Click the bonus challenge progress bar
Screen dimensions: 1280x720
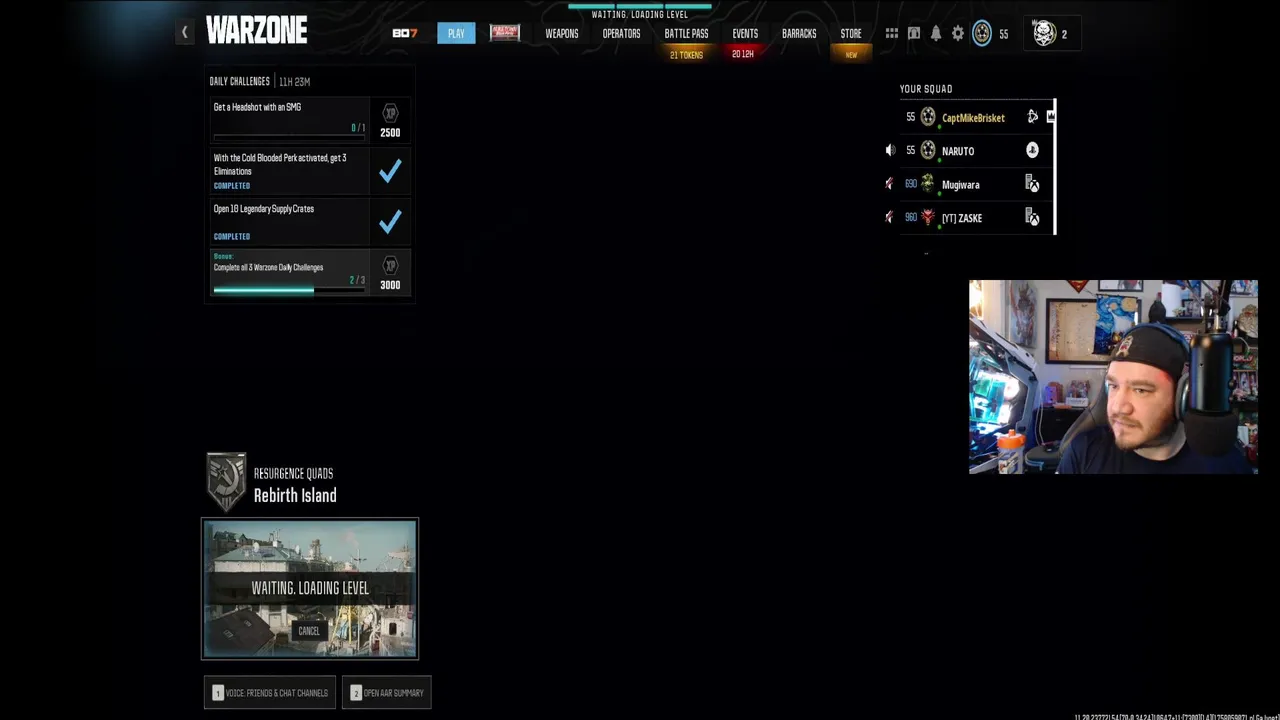tap(288, 290)
